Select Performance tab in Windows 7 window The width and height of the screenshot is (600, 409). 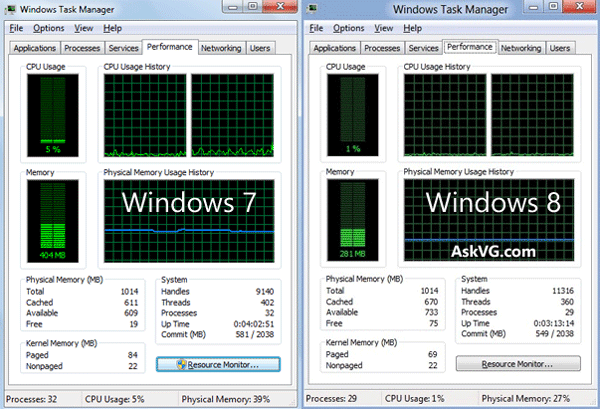tap(170, 47)
